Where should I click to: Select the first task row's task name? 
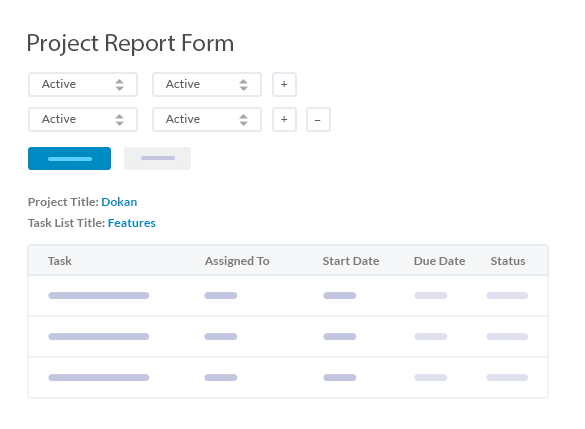point(99,296)
